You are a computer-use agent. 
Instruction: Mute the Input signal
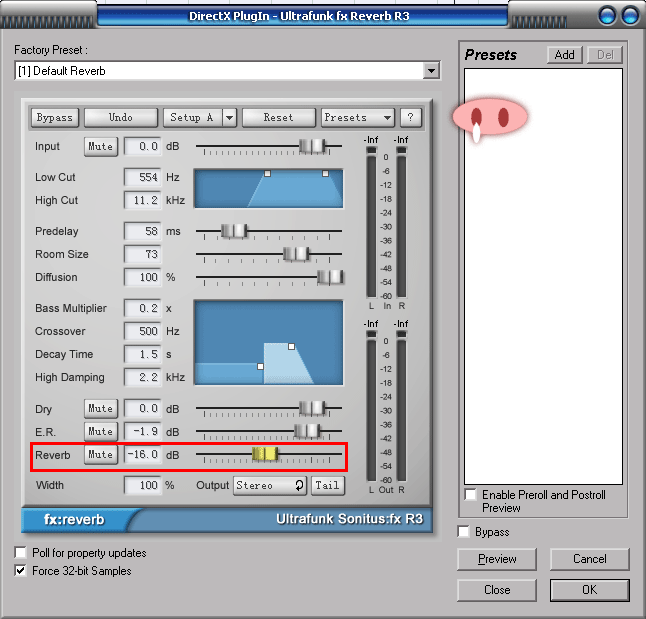click(x=101, y=146)
